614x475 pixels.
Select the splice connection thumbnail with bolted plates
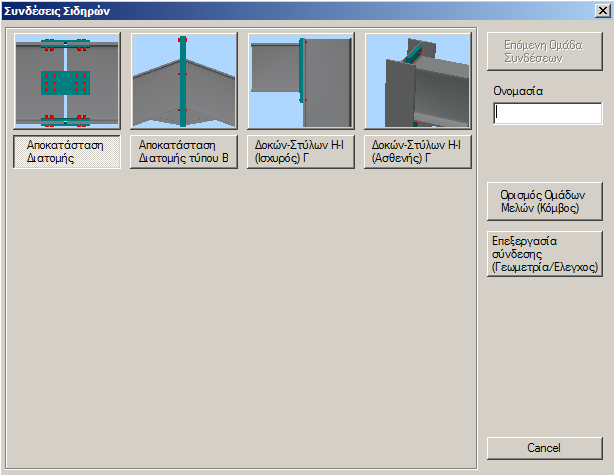tap(67, 81)
